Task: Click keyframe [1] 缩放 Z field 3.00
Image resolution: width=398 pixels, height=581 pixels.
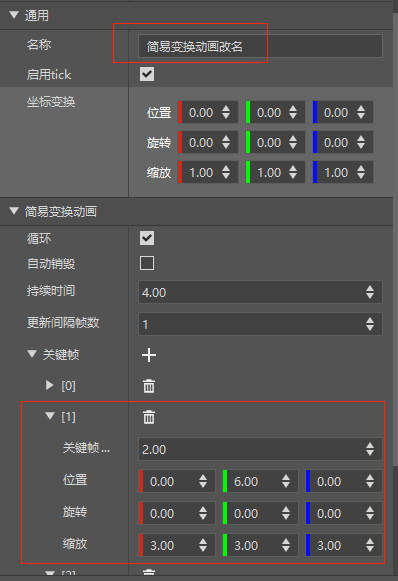Action: [344, 545]
